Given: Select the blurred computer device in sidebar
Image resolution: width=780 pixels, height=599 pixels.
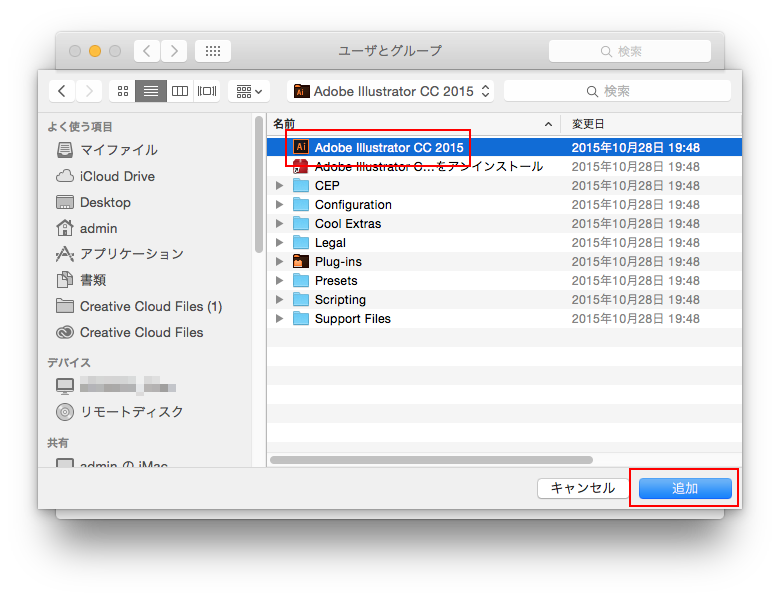Looking at the screenshot, I should [116, 386].
